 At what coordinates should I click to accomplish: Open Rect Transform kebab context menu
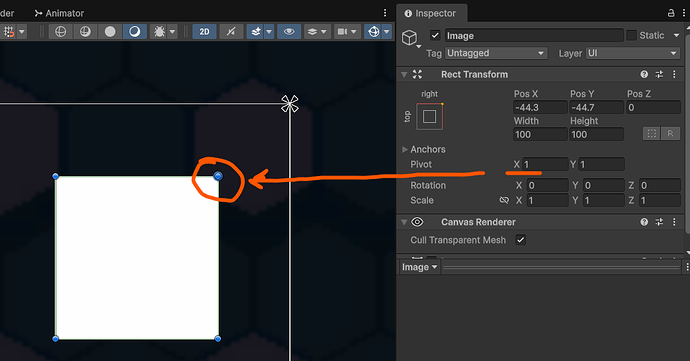tap(674, 74)
